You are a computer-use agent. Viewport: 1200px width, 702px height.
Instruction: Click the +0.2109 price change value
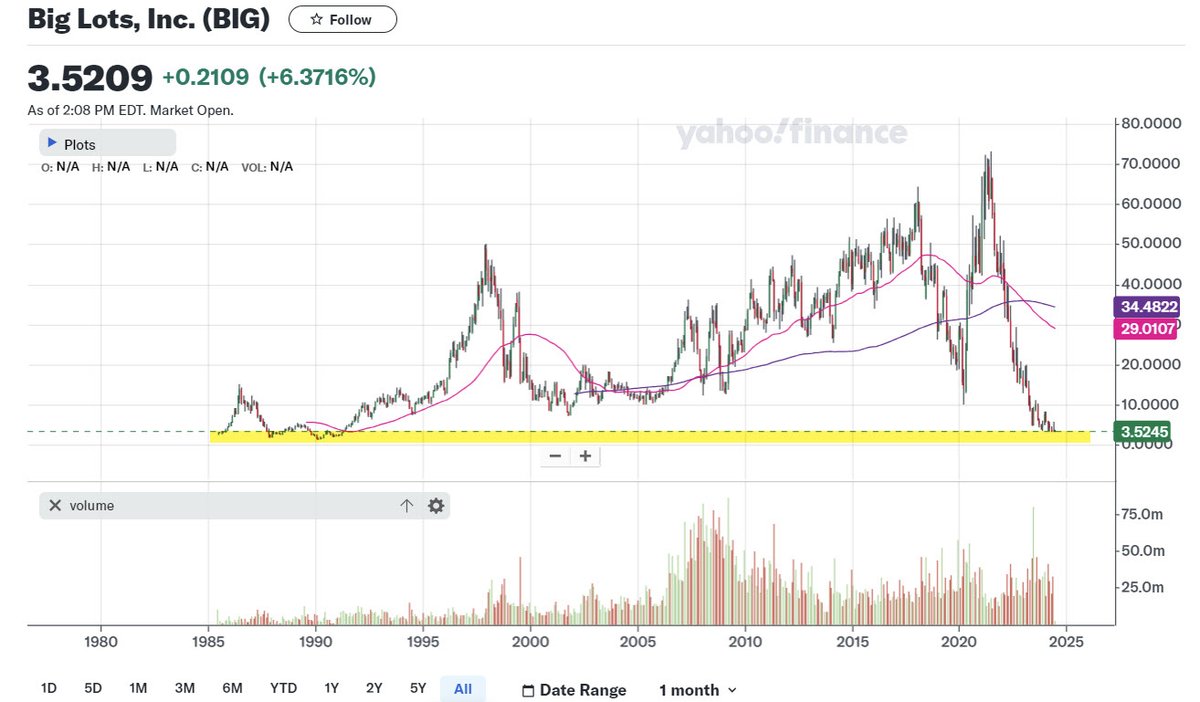tap(207, 78)
